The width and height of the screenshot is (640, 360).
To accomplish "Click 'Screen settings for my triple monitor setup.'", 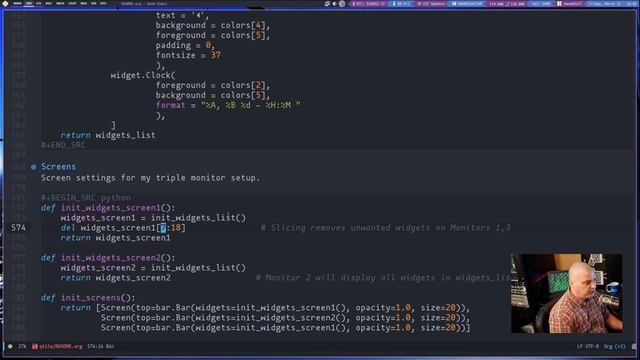I will coord(150,178).
